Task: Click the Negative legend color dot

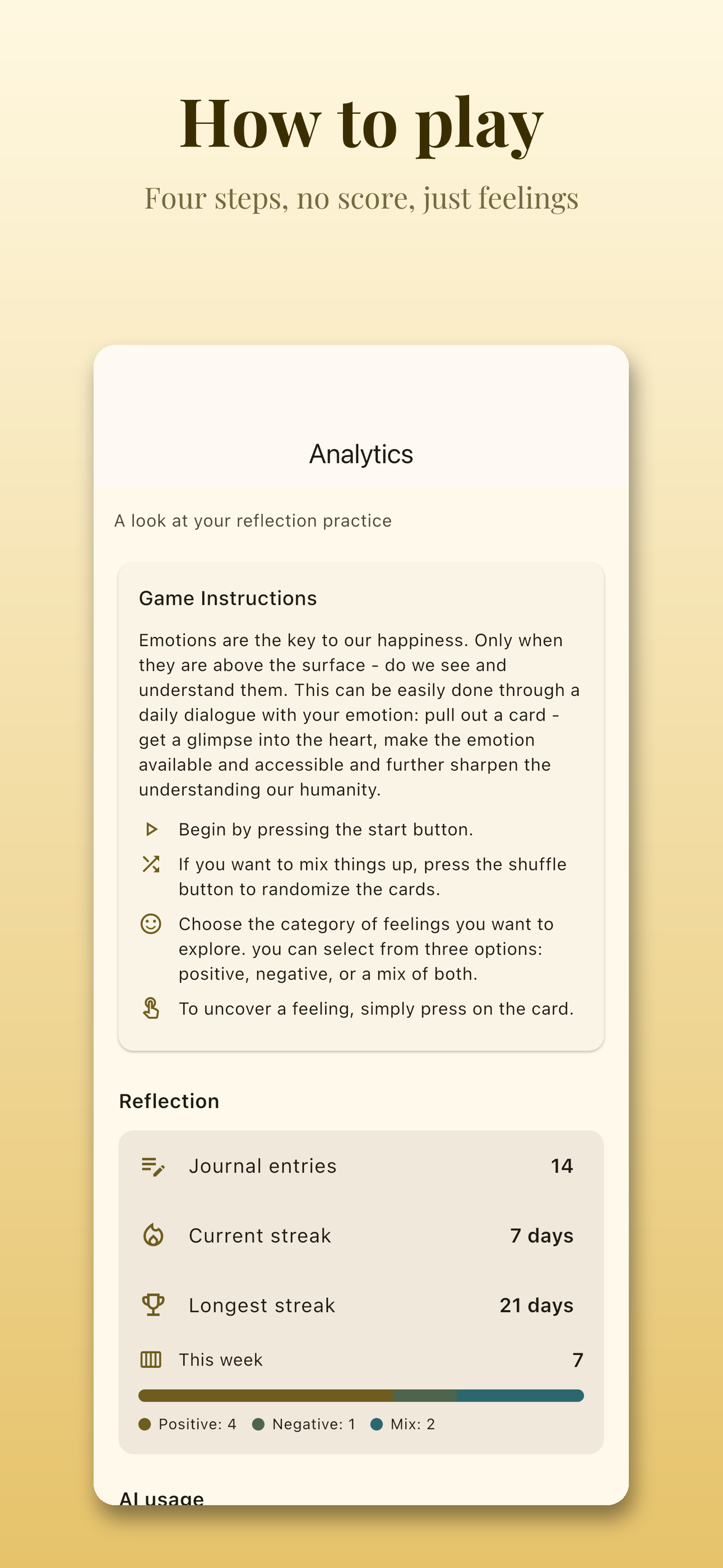Action: tap(258, 1424)
